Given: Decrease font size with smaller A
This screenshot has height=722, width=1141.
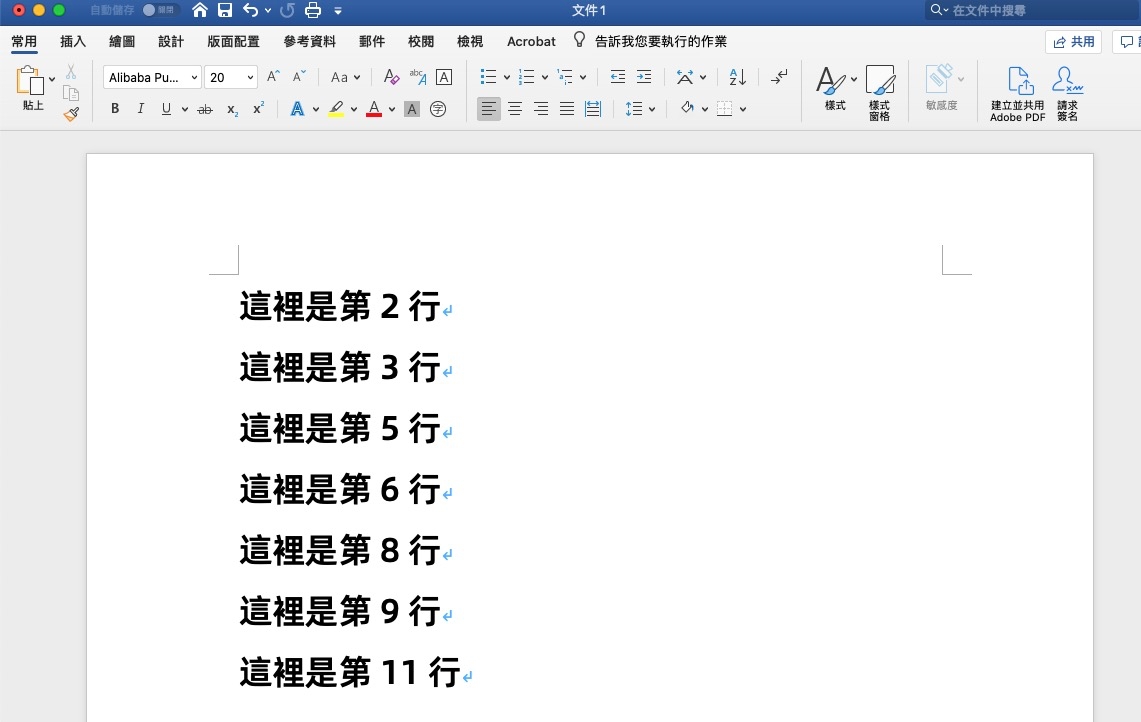Looking at the screenshot, I should coord(299,76).
